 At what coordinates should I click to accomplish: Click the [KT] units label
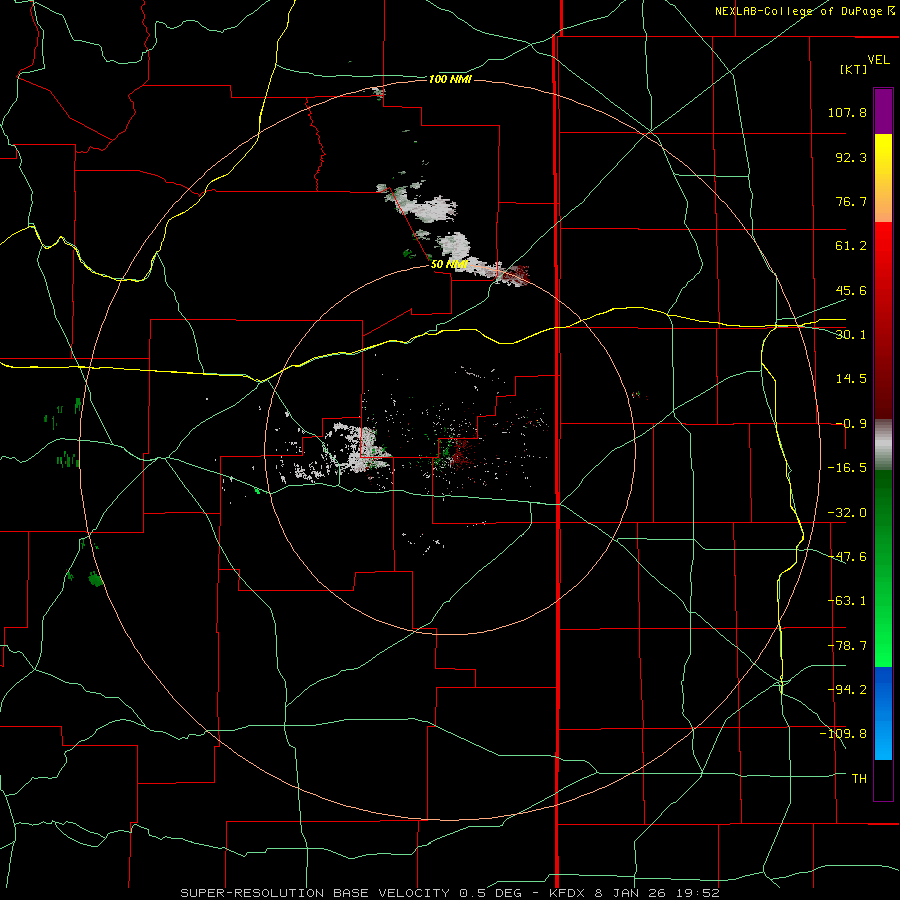coord(854,69)
